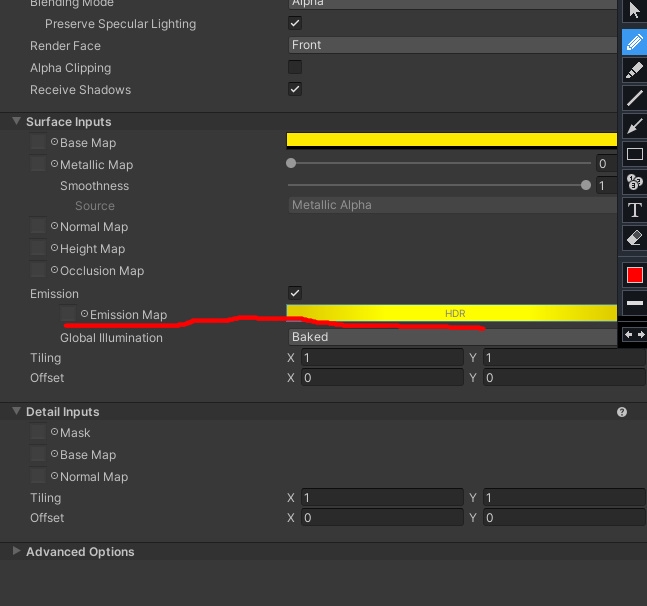Open the Render Face dropdown
647x606 pixels.
[x=452, y=45]
